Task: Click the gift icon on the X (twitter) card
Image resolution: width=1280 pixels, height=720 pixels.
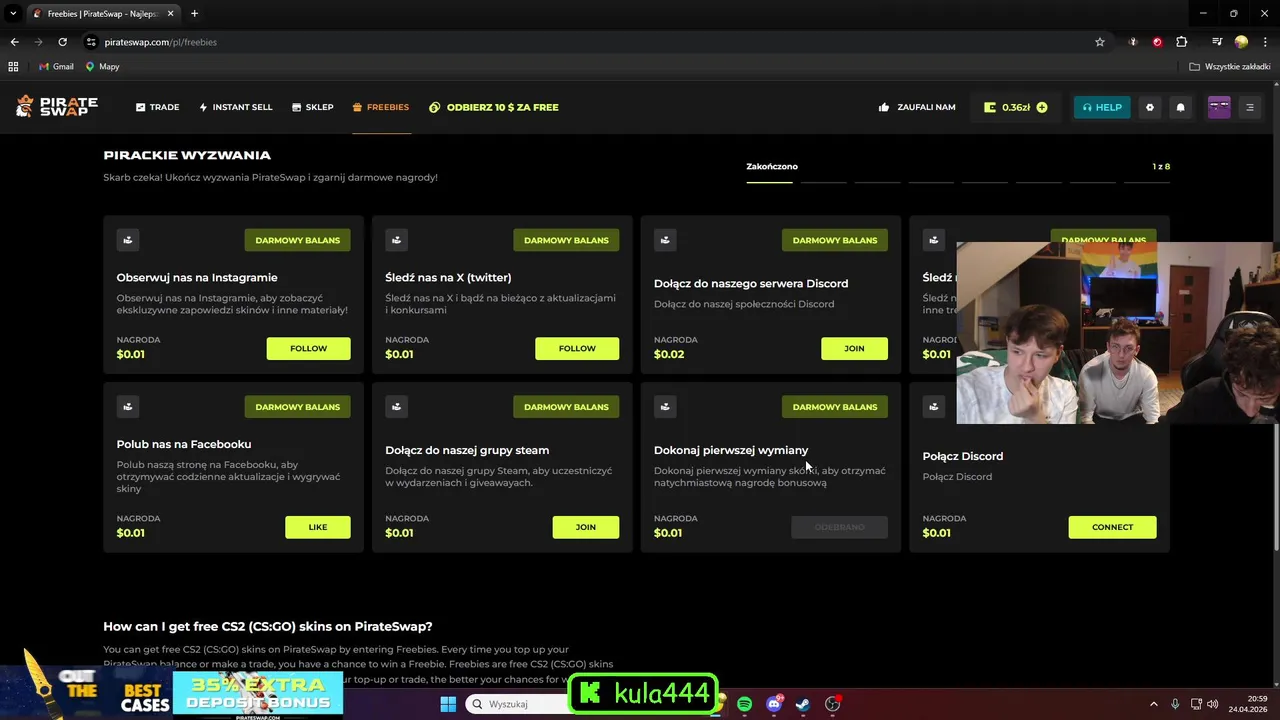Action: tap(397, 240)
